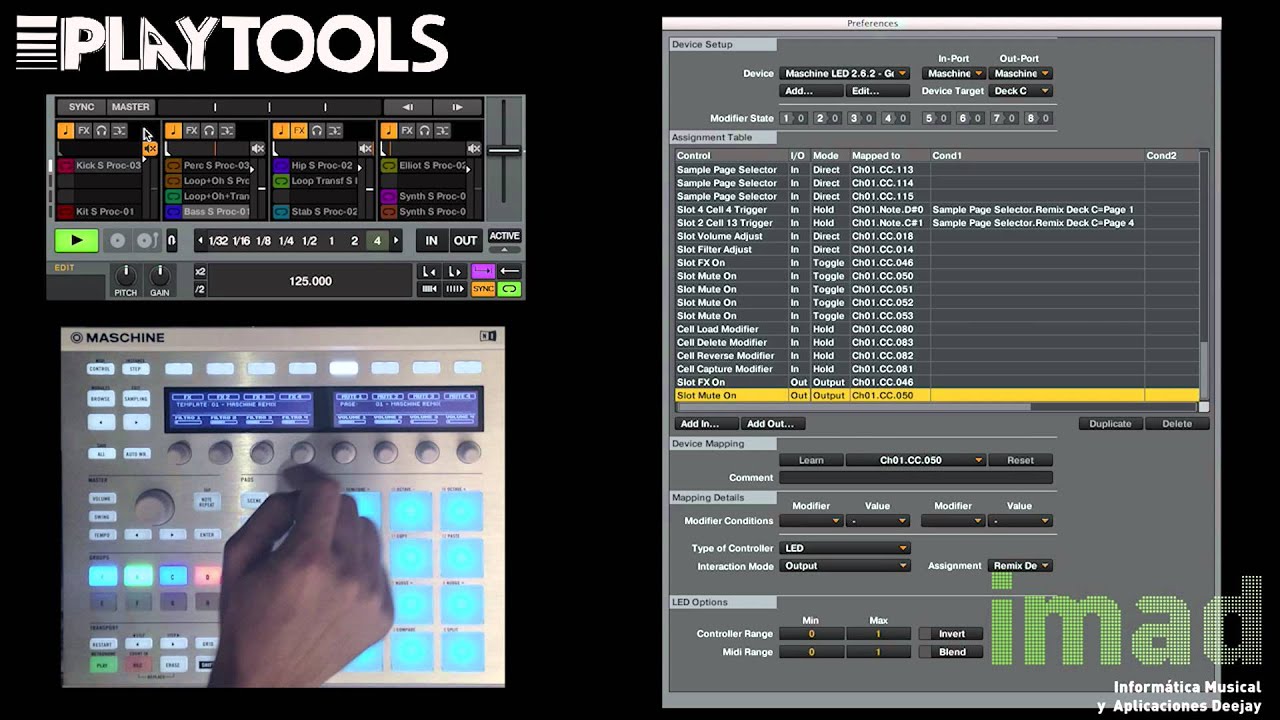Toggle keylock note icon on fourth slot
Screen dimensions: 1280x720
pyautogui.click(x=389, y=130)
